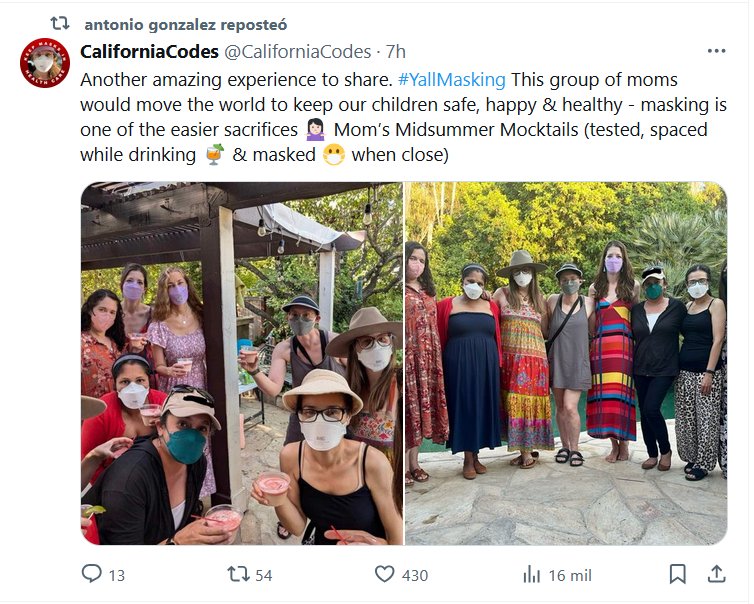Open the three-dot more options menu
754x604 pixels.
716,51
